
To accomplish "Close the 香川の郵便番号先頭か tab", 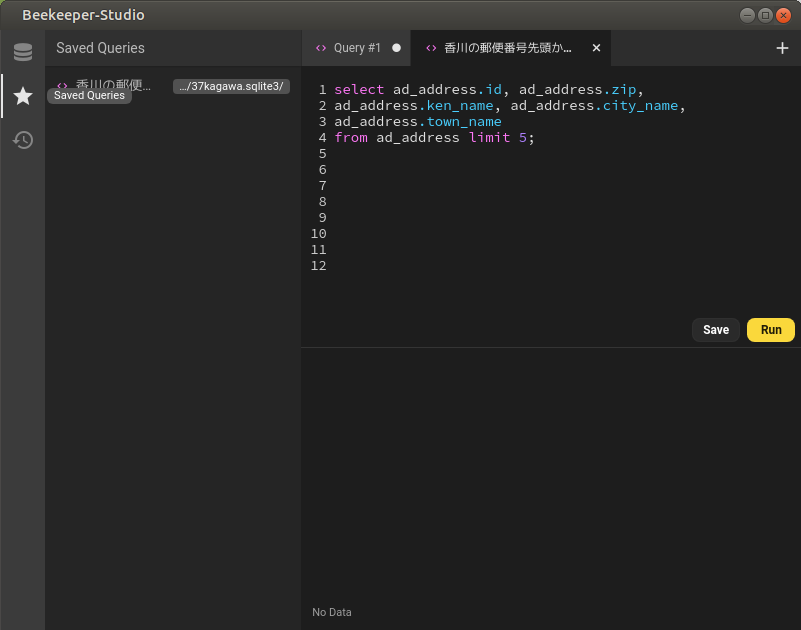I will click(596, 48).
